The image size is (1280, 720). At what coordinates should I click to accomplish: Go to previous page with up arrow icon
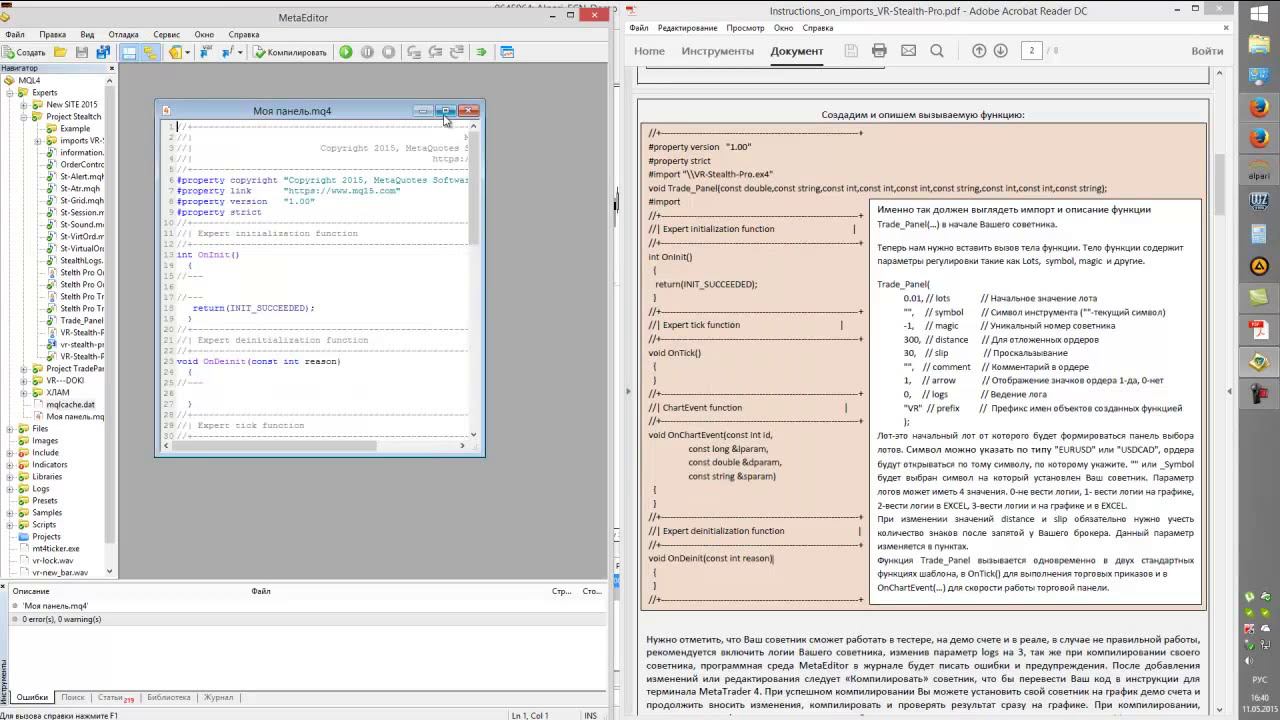[979, 51]
